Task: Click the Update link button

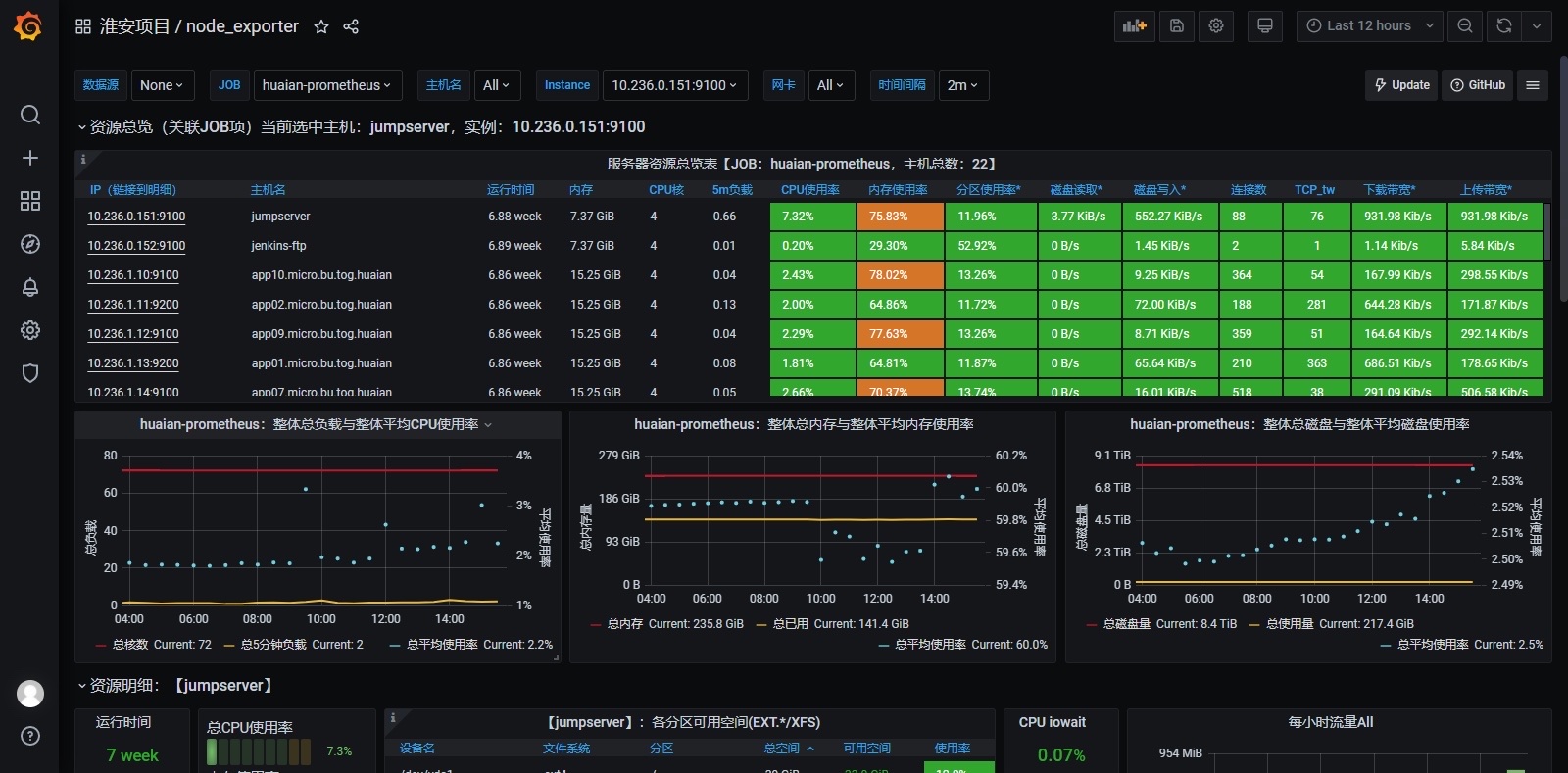Action: pos(1401,85)
